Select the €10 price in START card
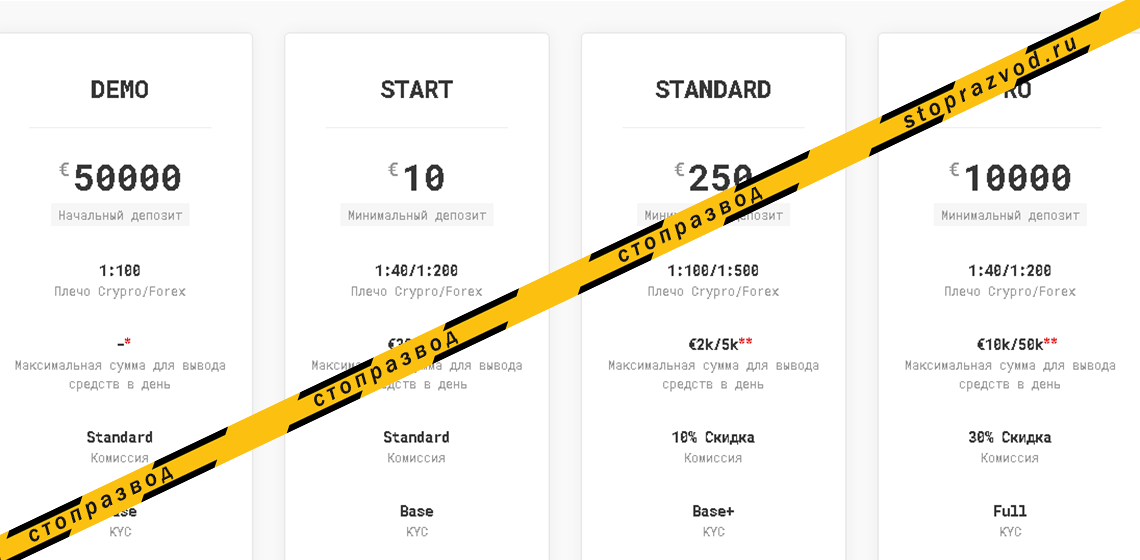 click(x=422, y=179)
